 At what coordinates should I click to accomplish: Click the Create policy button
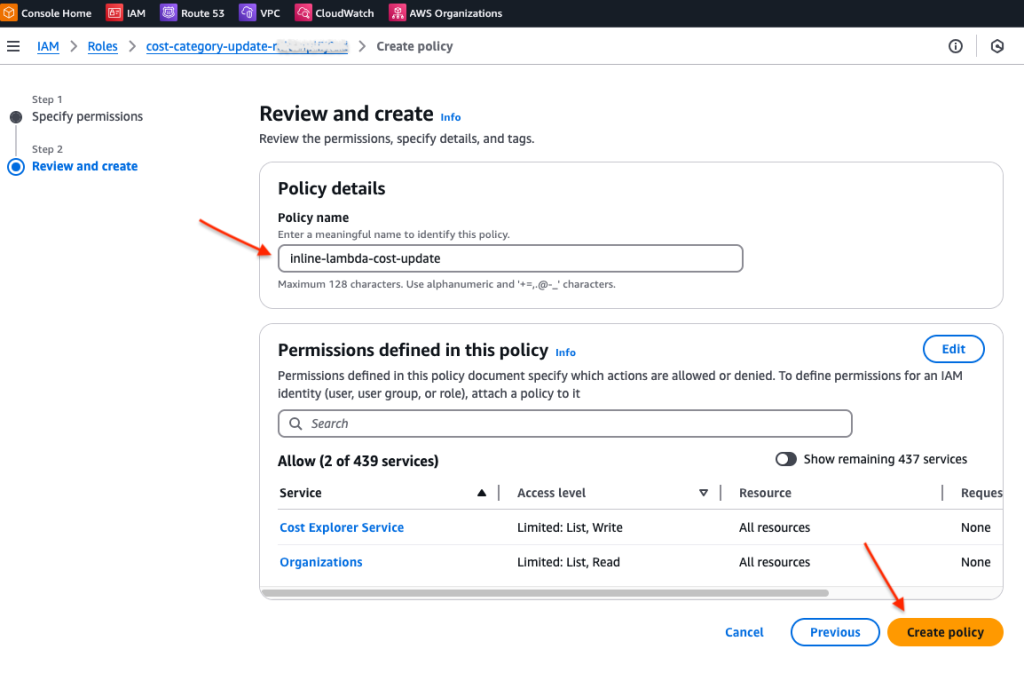point(944,632)
